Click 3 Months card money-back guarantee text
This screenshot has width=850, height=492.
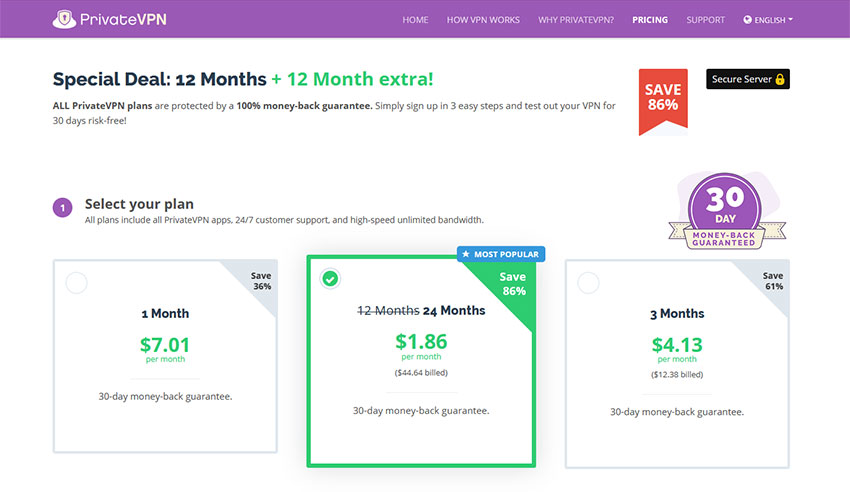[677, 412]
